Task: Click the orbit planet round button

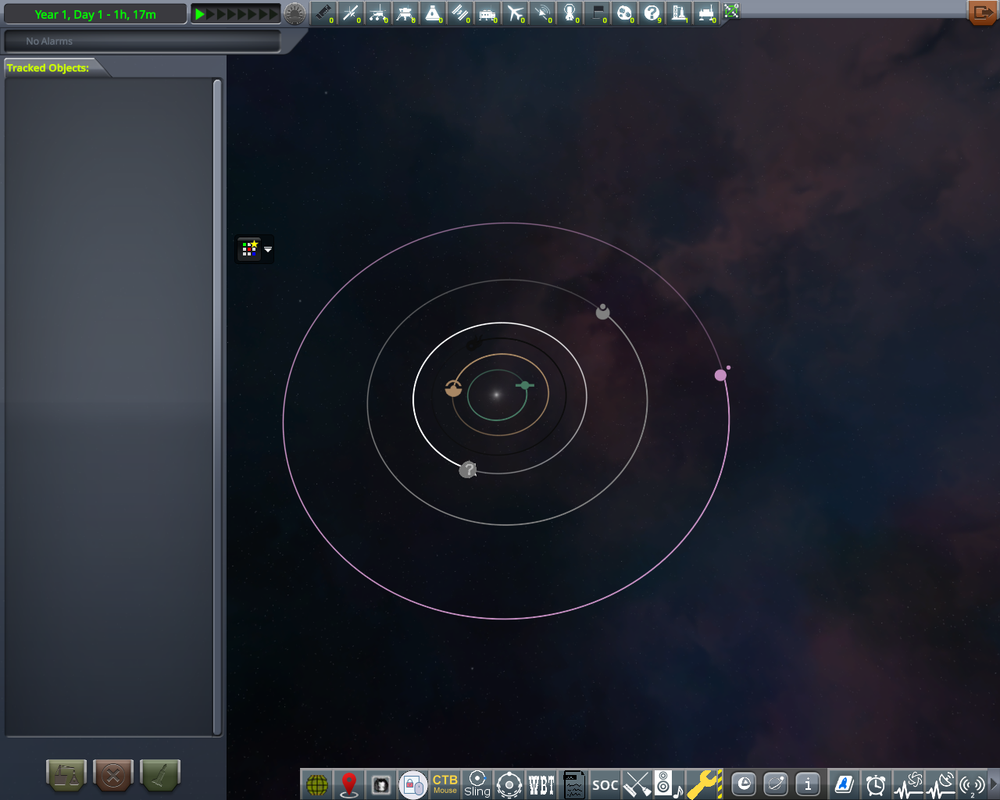Action: [776, 784]
